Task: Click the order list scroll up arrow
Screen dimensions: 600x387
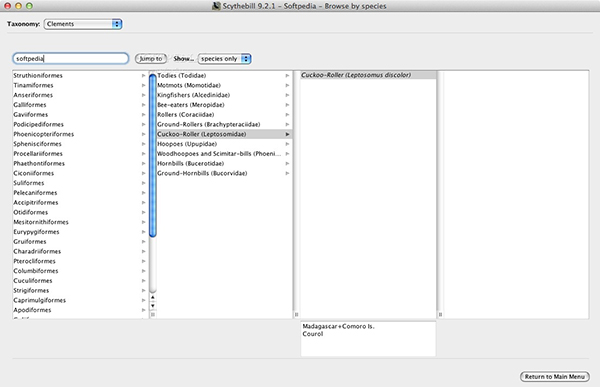Action: click(x=153, y=297)
